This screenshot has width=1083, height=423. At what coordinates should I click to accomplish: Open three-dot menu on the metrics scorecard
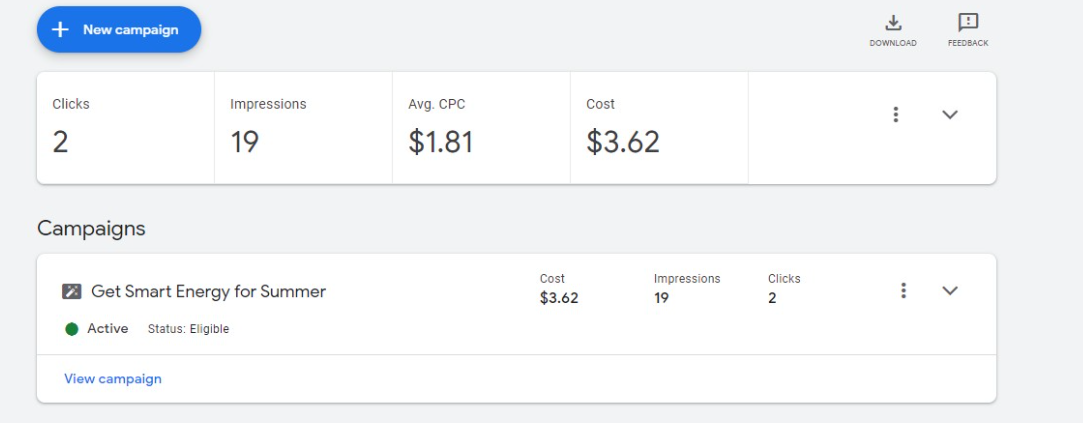896,114
